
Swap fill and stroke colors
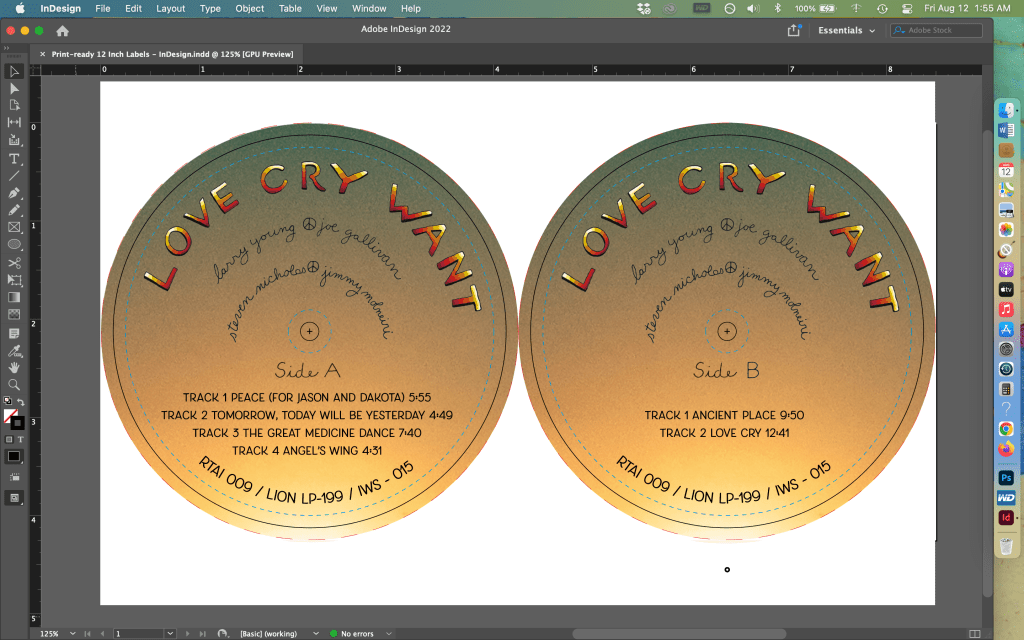point(21,403)
